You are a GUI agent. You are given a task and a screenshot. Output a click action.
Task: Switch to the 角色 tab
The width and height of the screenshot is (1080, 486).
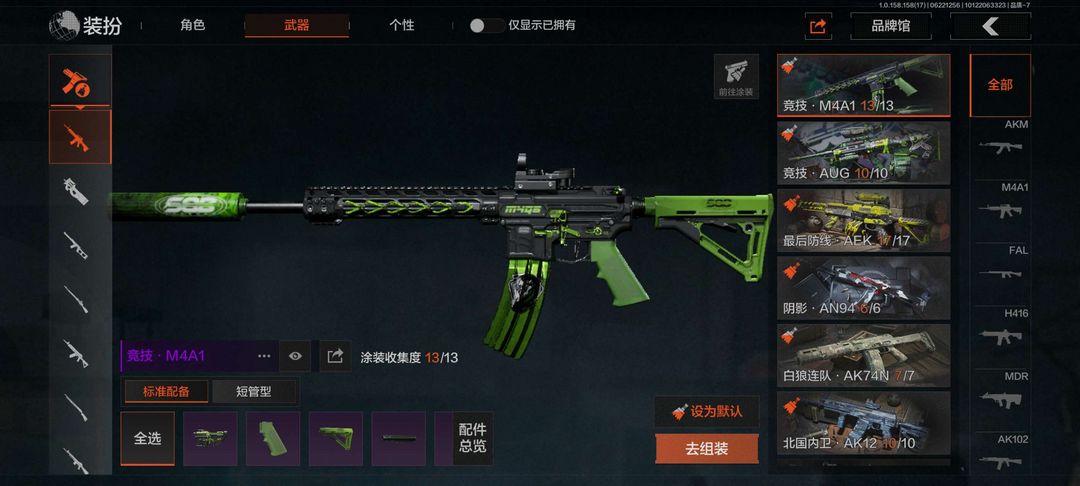(192, 25)
